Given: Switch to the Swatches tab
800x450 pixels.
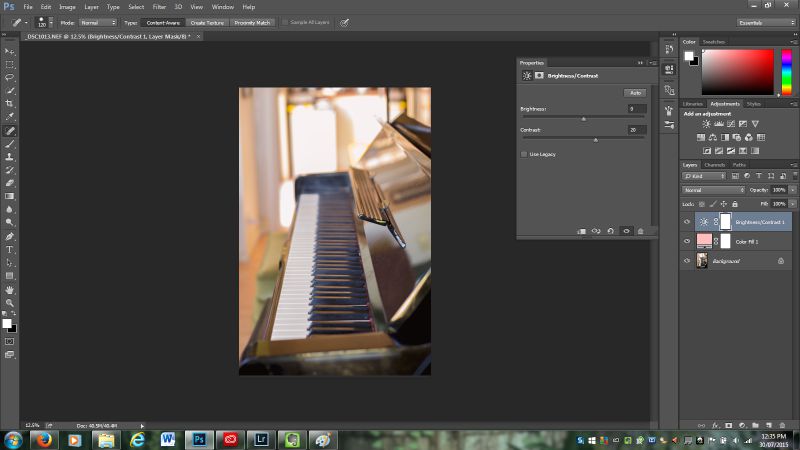Looking at the screenshot, I should (714, 42).
